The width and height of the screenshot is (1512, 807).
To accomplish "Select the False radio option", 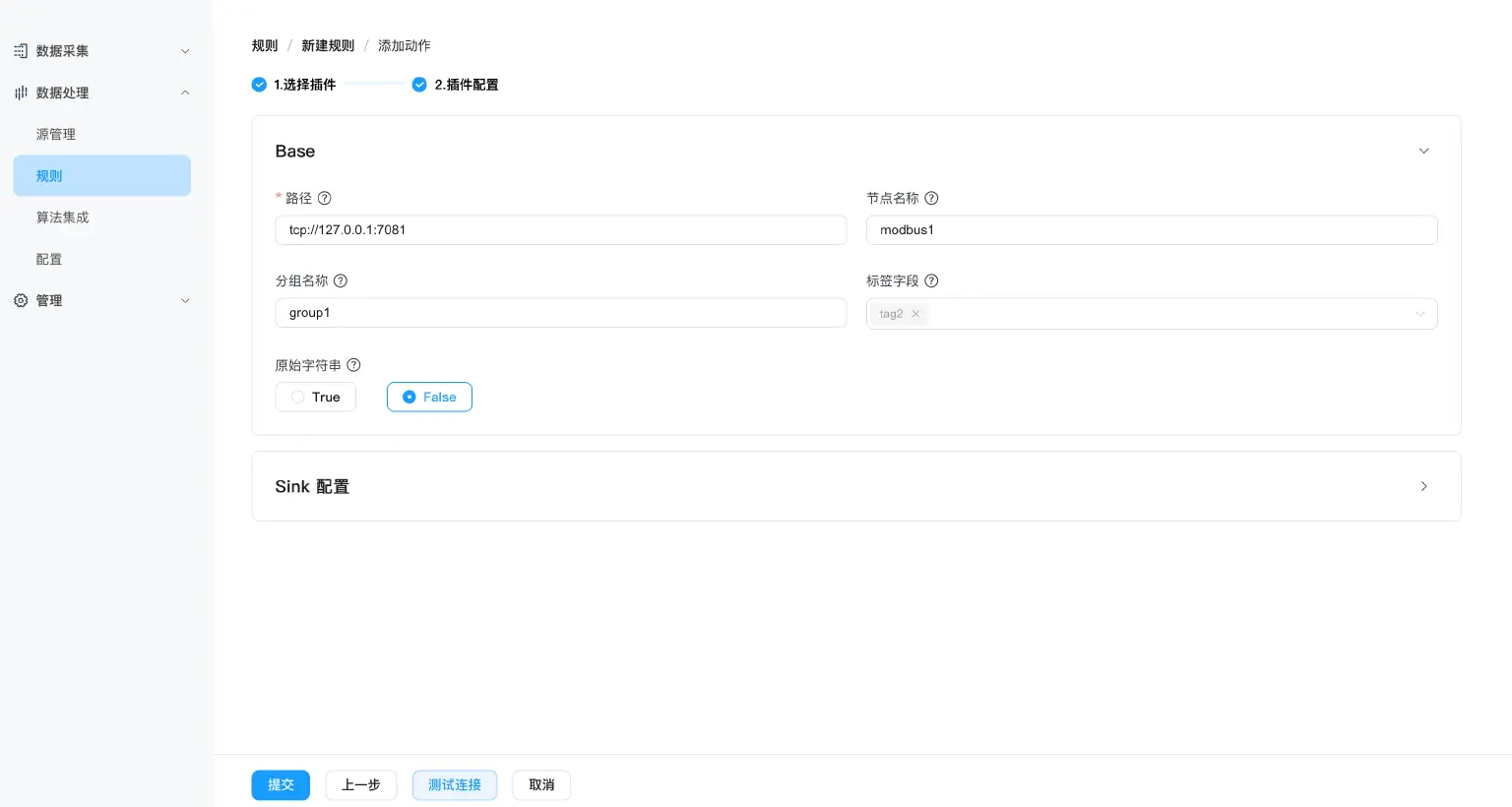I will [x=409, y=398].
